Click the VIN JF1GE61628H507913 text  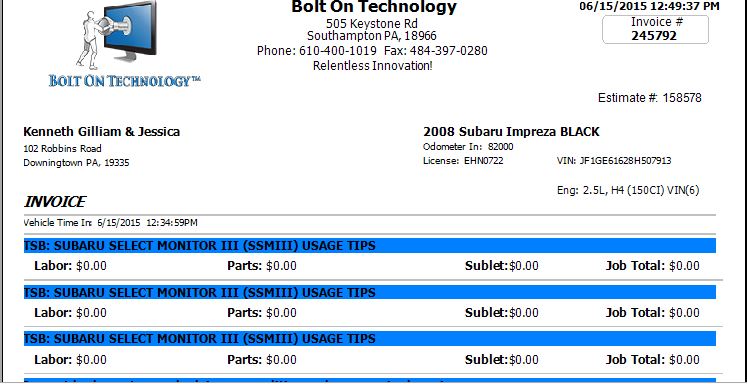coord(614,161)
